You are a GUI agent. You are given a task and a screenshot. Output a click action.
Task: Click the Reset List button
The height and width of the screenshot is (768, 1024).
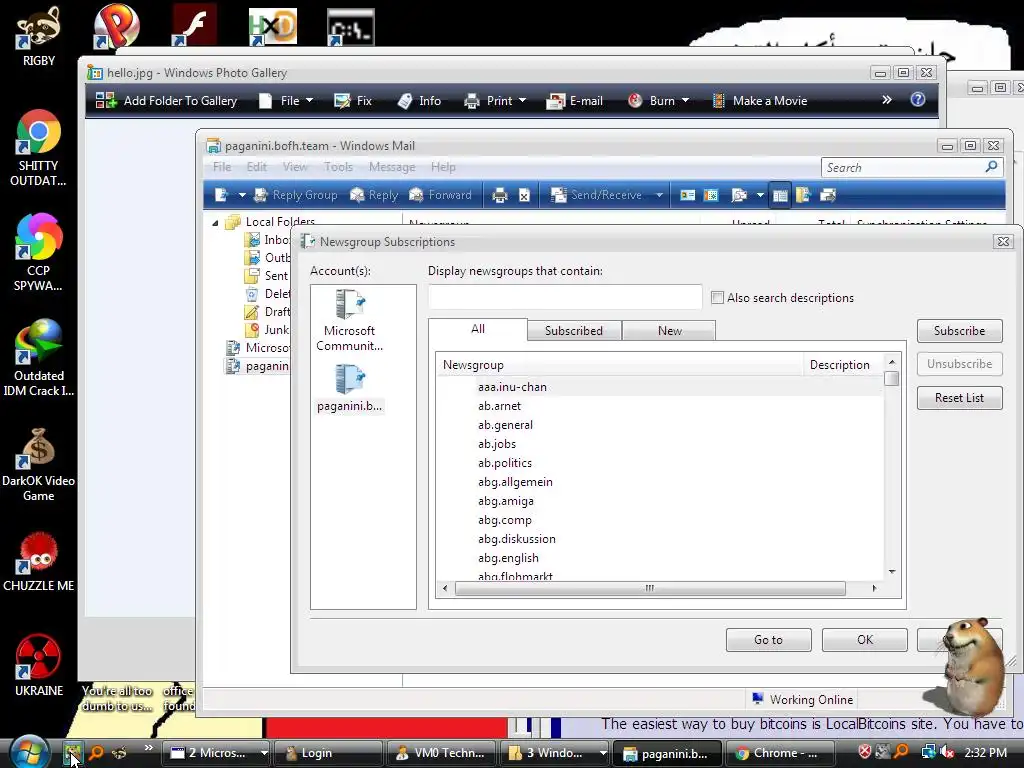point(959,398)
